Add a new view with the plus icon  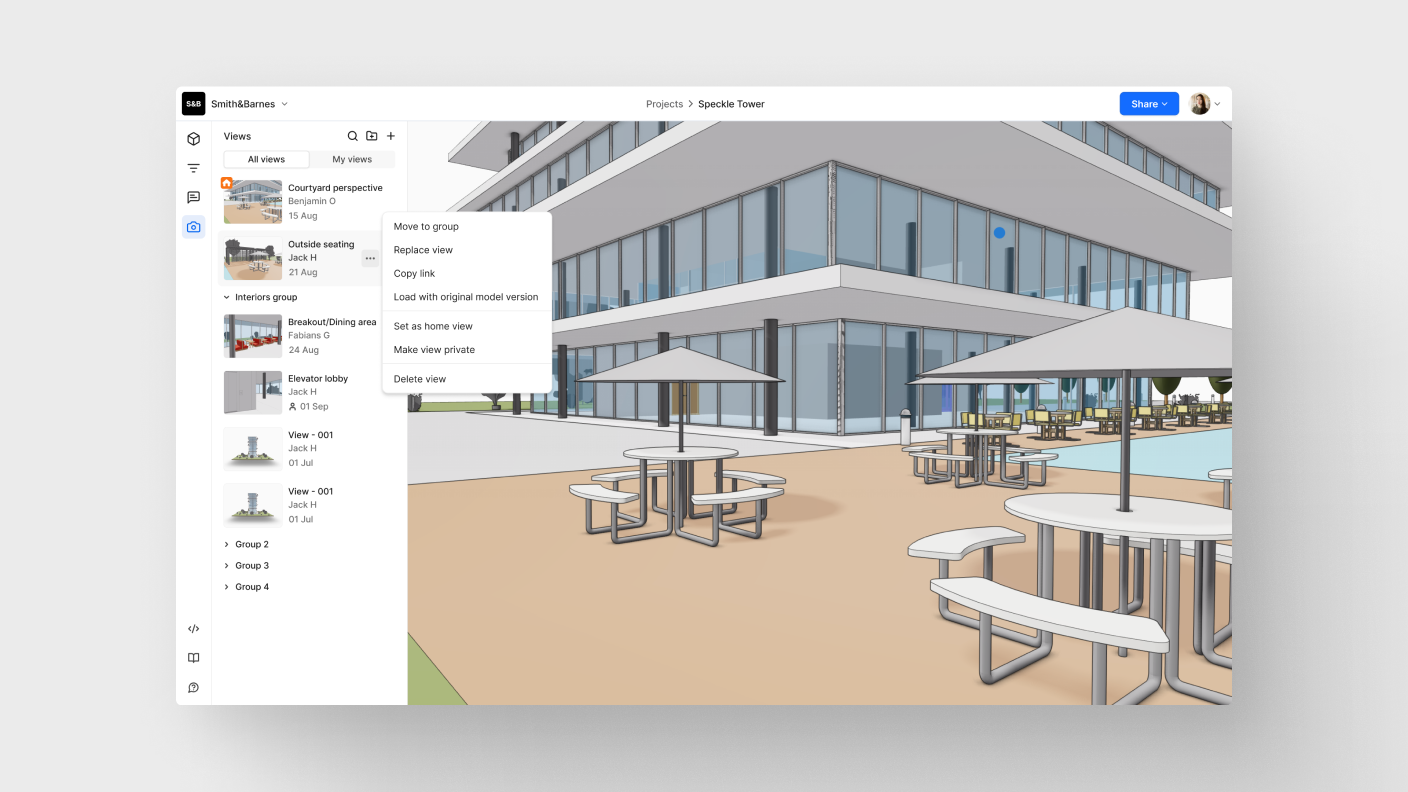coord(390,136)
